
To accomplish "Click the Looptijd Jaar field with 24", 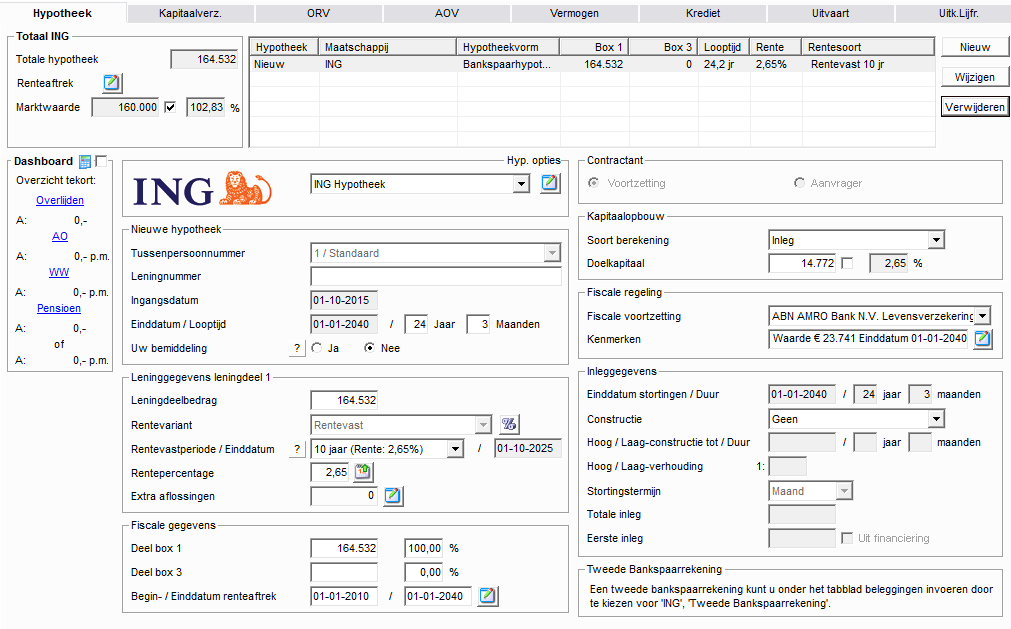I will 417,324.
